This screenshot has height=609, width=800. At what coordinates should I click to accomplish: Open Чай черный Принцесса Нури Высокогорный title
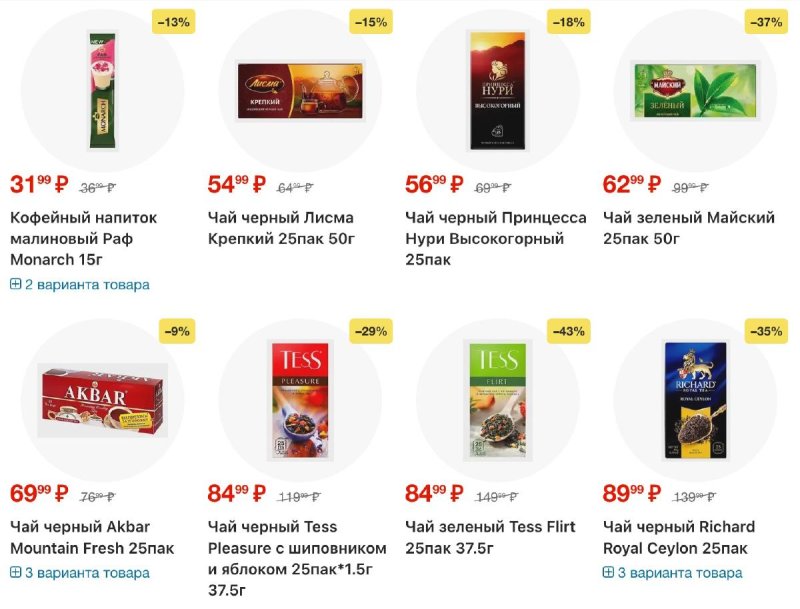coord(496,238)
